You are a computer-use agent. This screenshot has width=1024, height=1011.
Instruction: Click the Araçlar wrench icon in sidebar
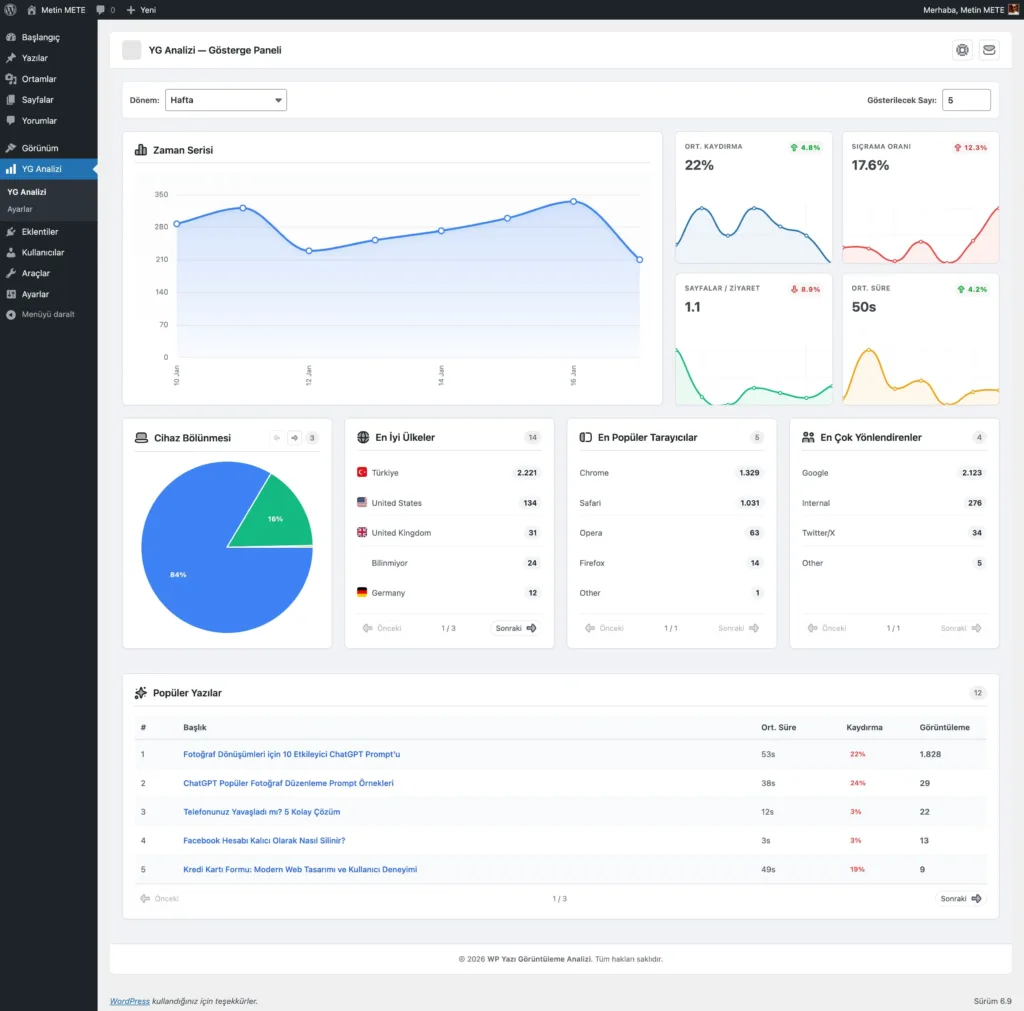[x=11, y=273]
